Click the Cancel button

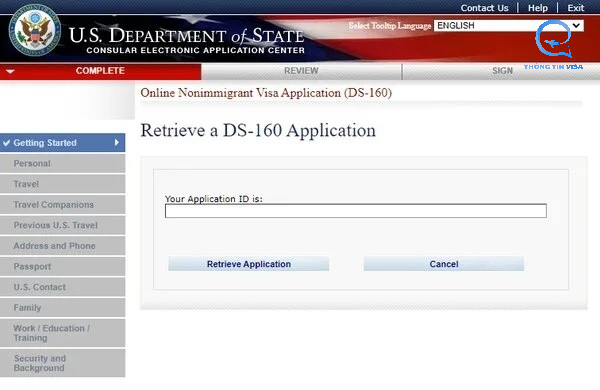444,264
